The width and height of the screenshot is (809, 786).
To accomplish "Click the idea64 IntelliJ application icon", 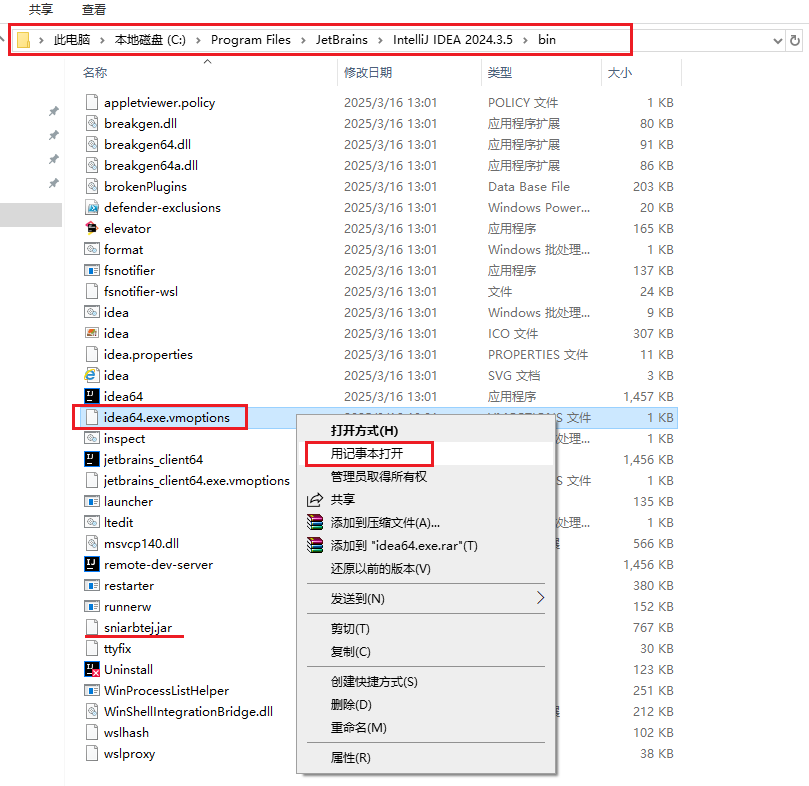I will click(x=92, y=396).
